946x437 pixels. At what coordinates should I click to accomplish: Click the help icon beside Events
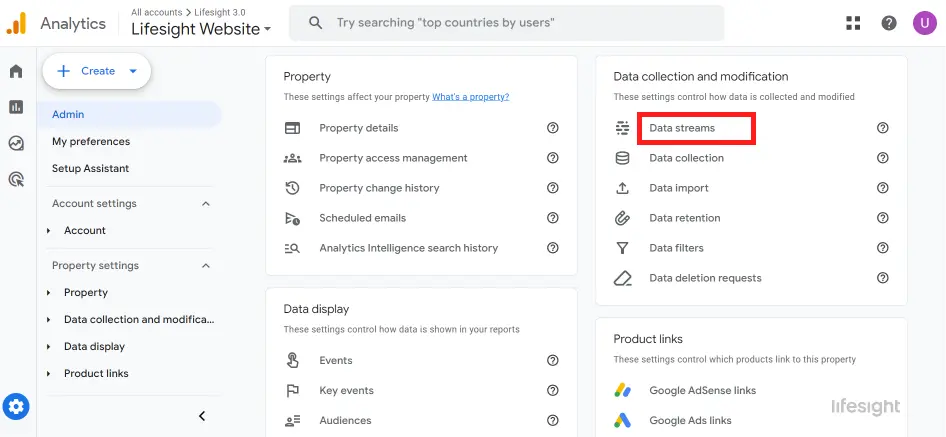(553, 360)
